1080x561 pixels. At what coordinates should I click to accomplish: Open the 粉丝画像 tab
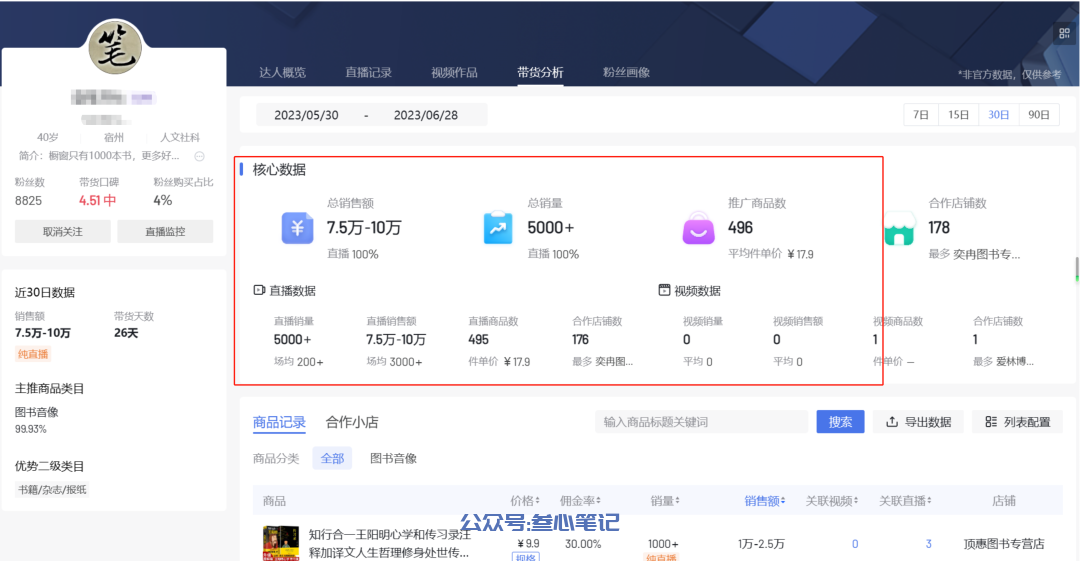[x=627, y=72]
